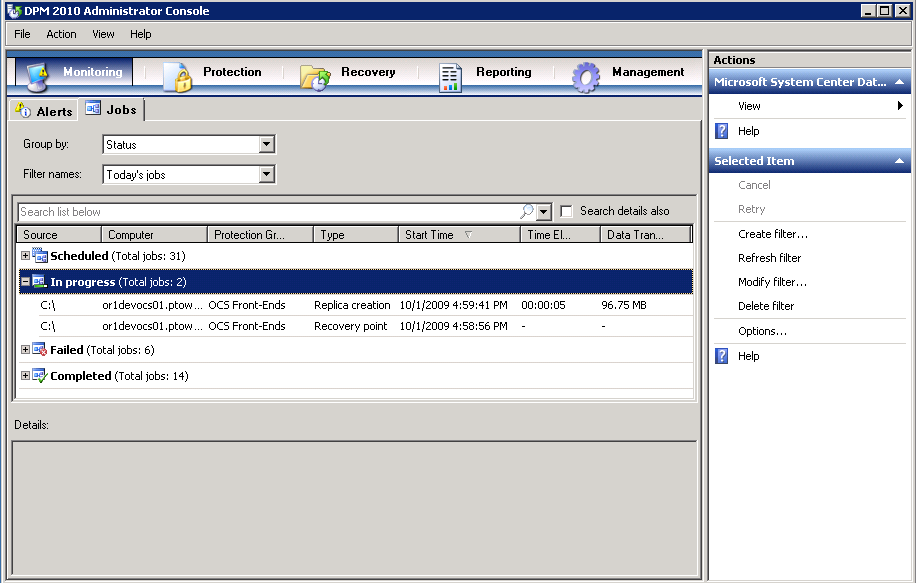Click the In progress group icon
The height and width of the screenshot is (583, 916).
[x=40, y=282]
